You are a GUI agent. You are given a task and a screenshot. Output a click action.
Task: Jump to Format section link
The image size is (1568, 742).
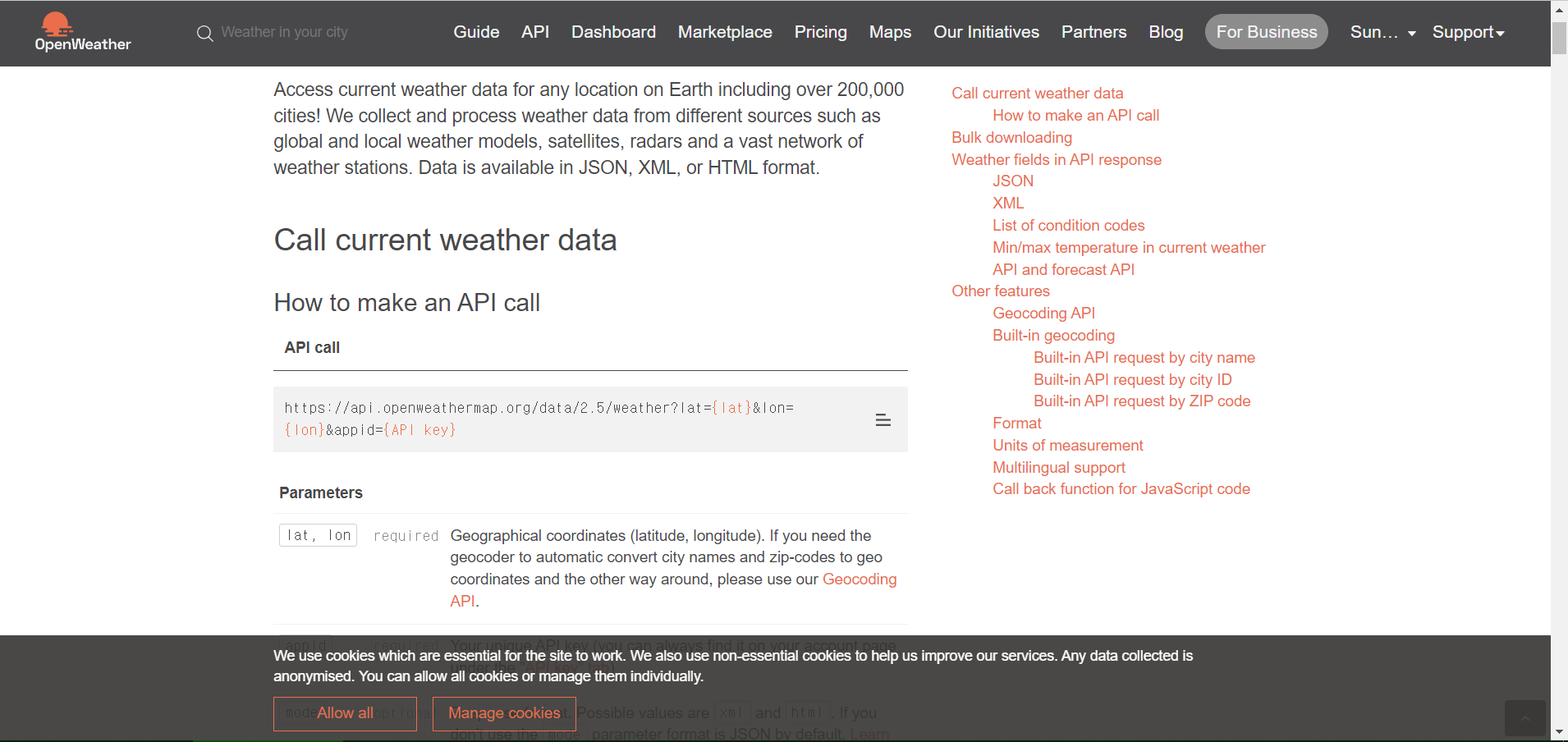(x=1016, y=424)
